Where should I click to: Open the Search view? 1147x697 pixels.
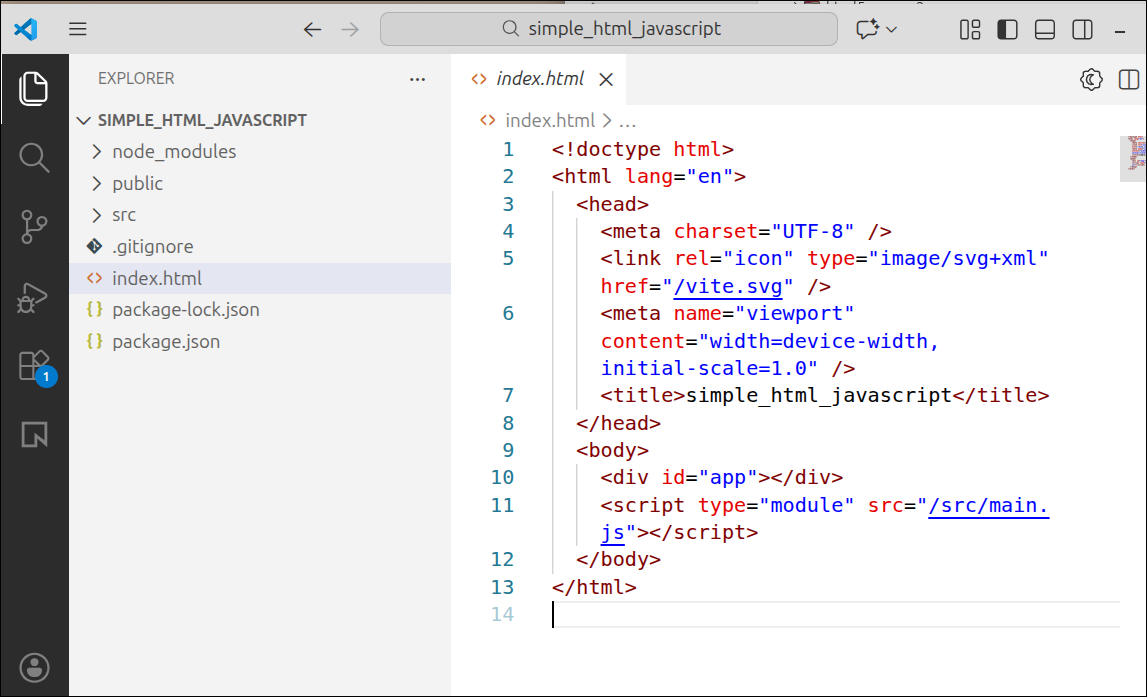[x=35, y=158]
